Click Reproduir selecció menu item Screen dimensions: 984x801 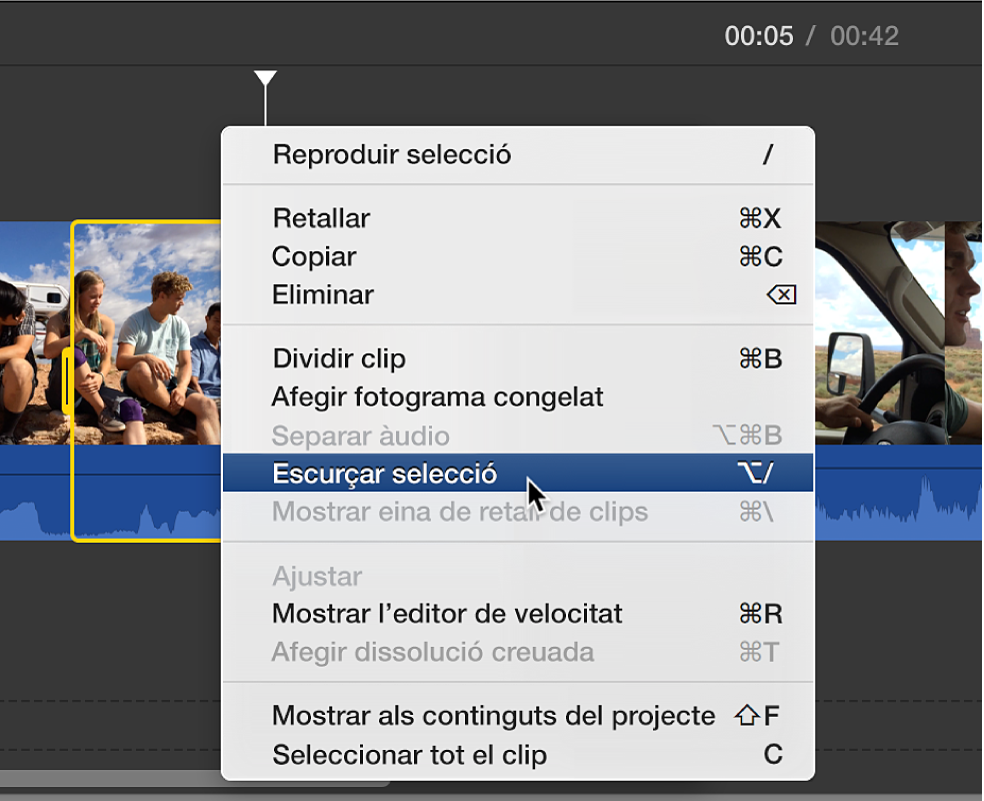391,155
